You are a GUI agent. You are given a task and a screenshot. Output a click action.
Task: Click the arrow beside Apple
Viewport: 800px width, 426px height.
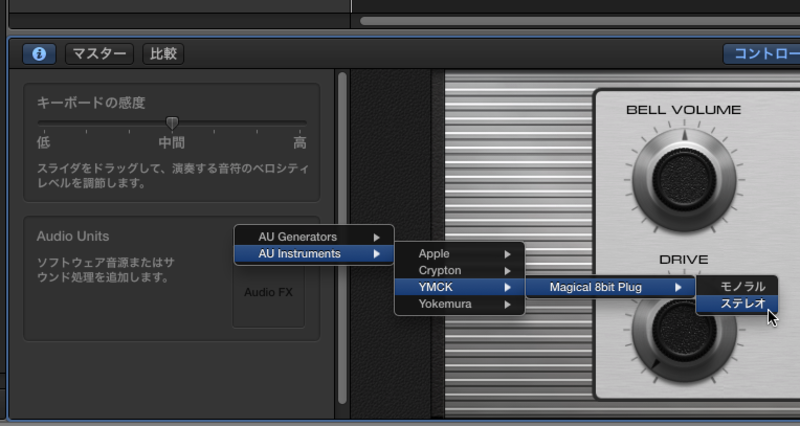point(508,254)
